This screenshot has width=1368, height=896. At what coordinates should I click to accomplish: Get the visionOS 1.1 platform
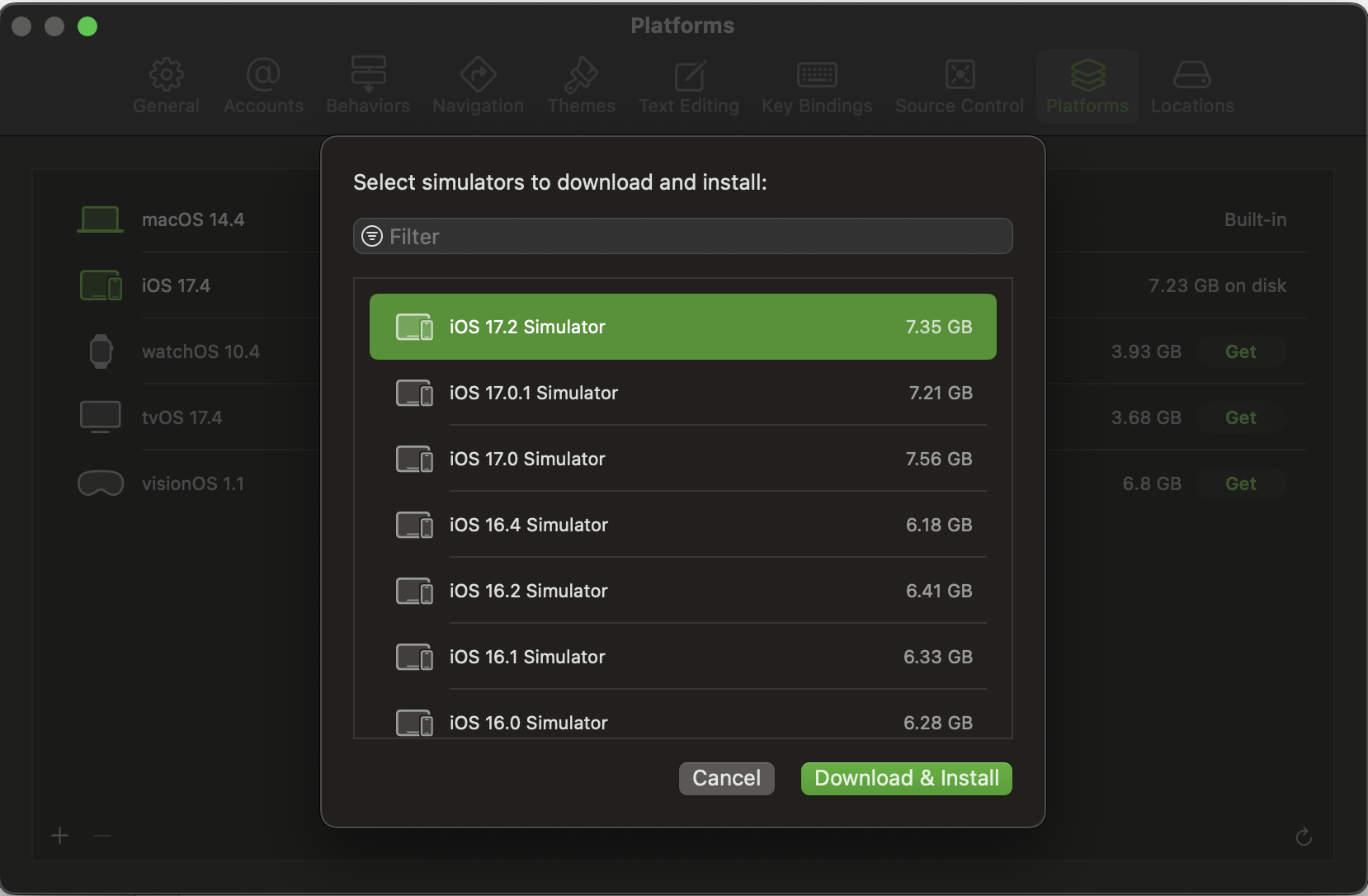(x=1240, y=483)
